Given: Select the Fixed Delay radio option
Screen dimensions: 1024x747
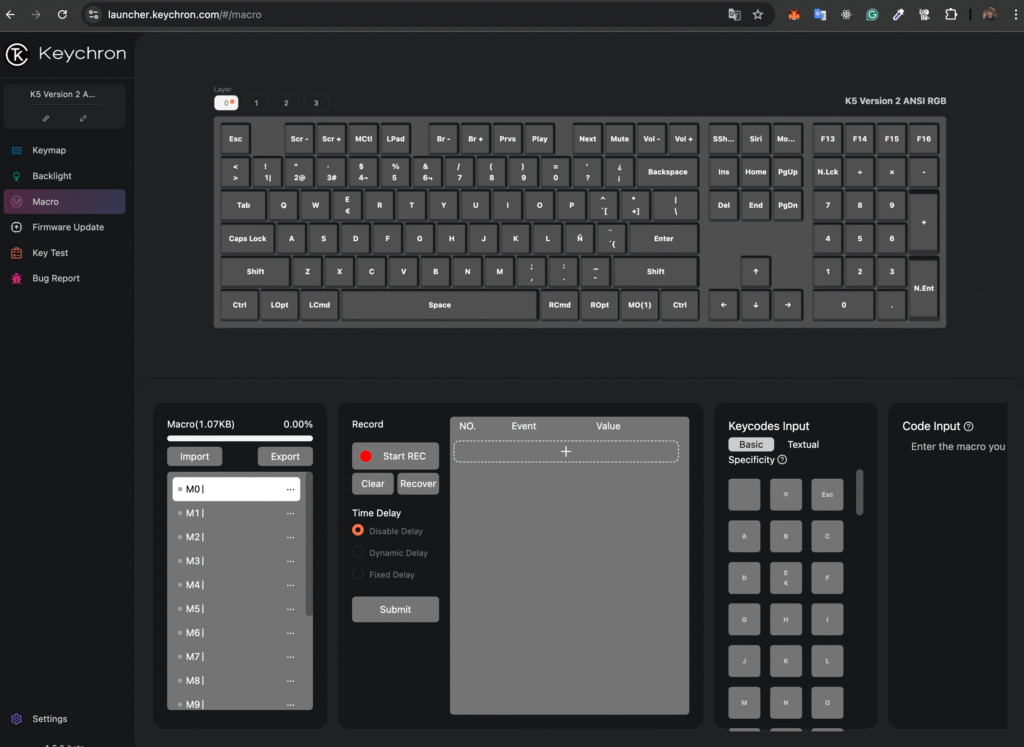Looking at the screenshot, I should pos(358,574).
